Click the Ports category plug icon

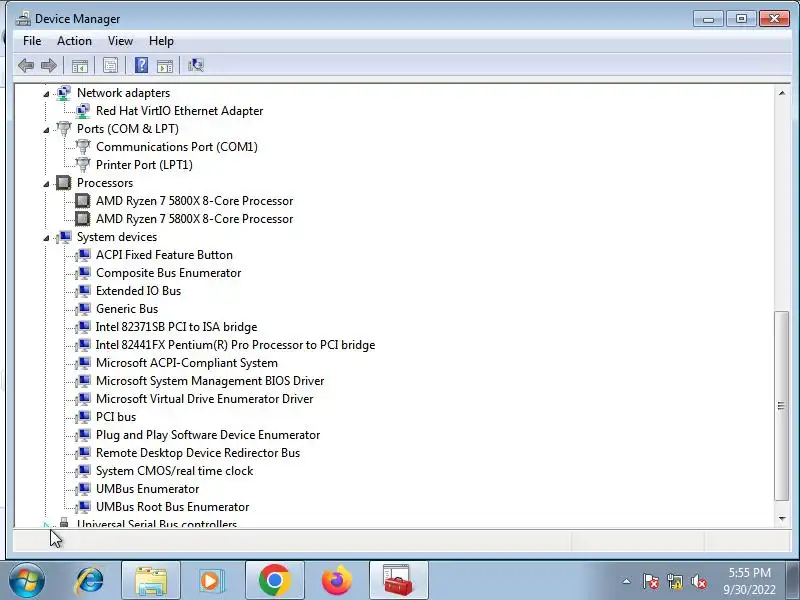click(64, 129)
